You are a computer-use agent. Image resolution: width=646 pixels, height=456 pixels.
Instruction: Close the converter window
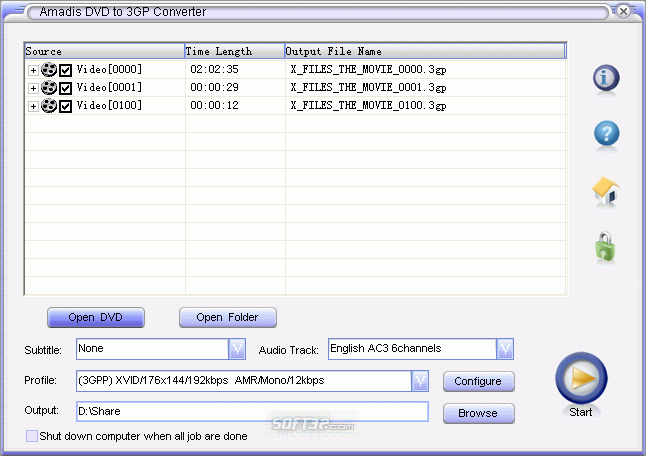pos(624,12)
